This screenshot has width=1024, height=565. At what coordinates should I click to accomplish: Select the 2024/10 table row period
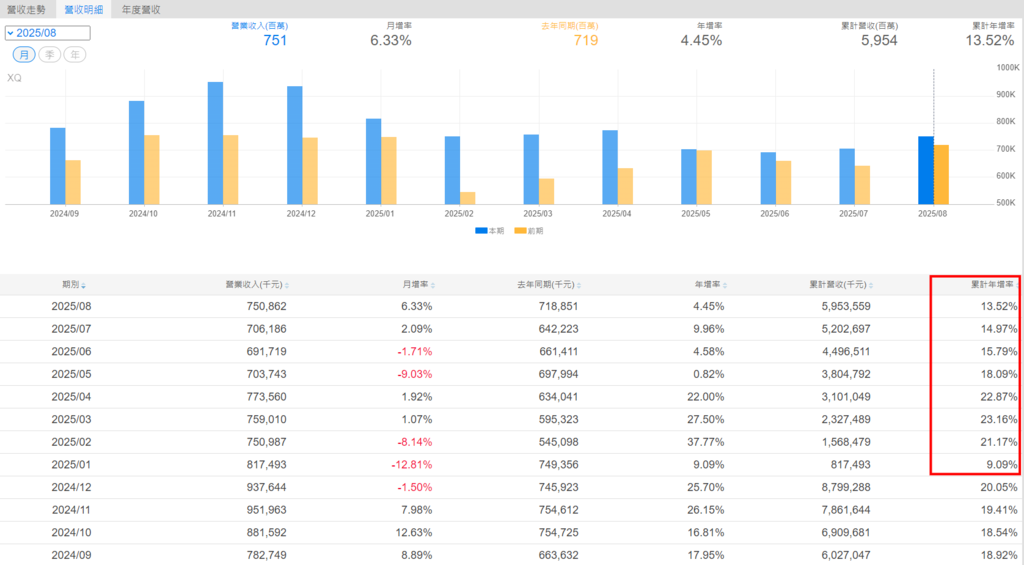(x=71, y=533)
